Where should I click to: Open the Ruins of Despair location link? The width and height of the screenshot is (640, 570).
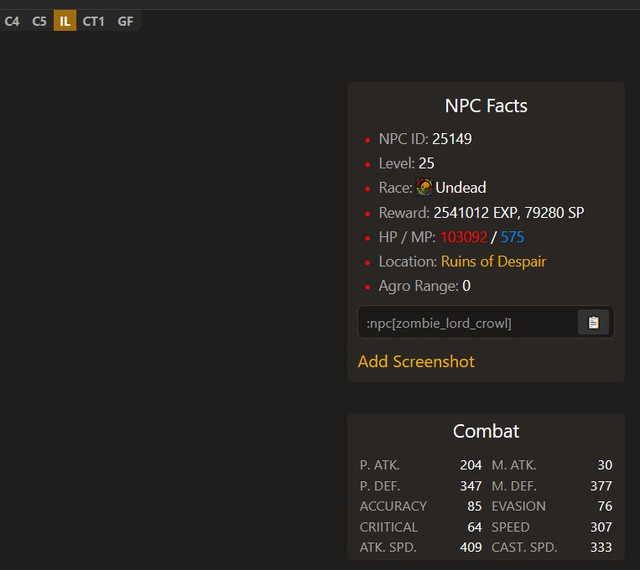coord(493,262)
